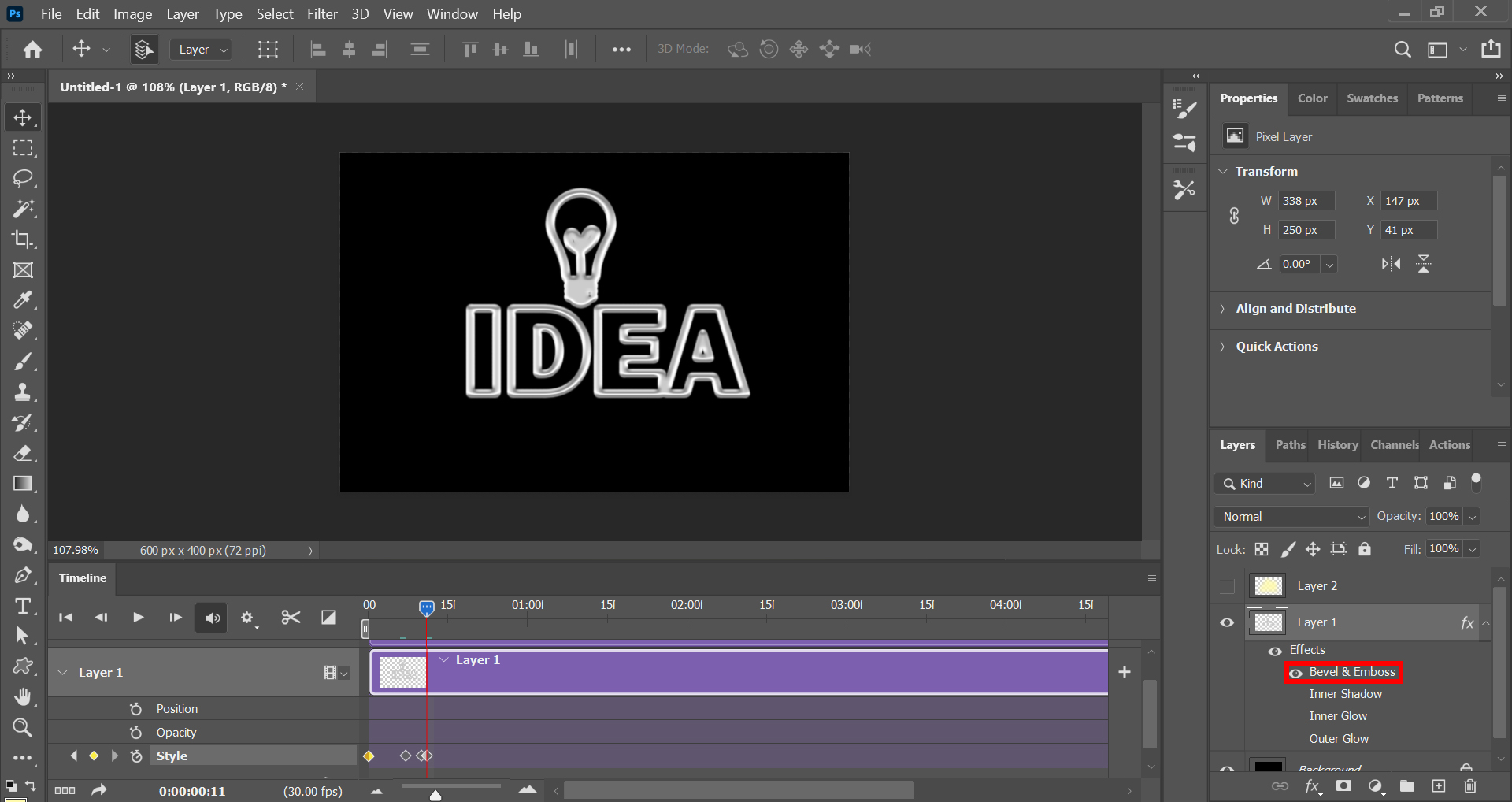The image size is (1512, 802).
Task: Show Layer 2 visibility
Action: [x=1227, y=586]
